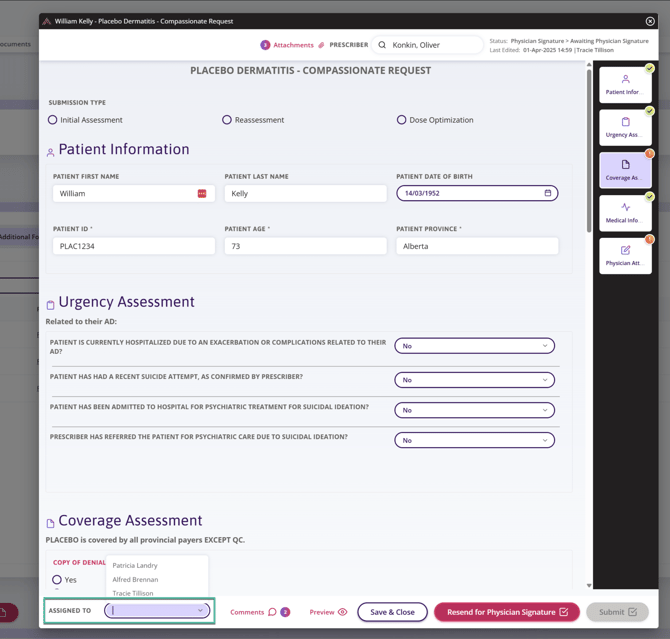Screen dimensions: 670x639
Task: Click the comments speech bubble icon
Action: tap(272, 612)
